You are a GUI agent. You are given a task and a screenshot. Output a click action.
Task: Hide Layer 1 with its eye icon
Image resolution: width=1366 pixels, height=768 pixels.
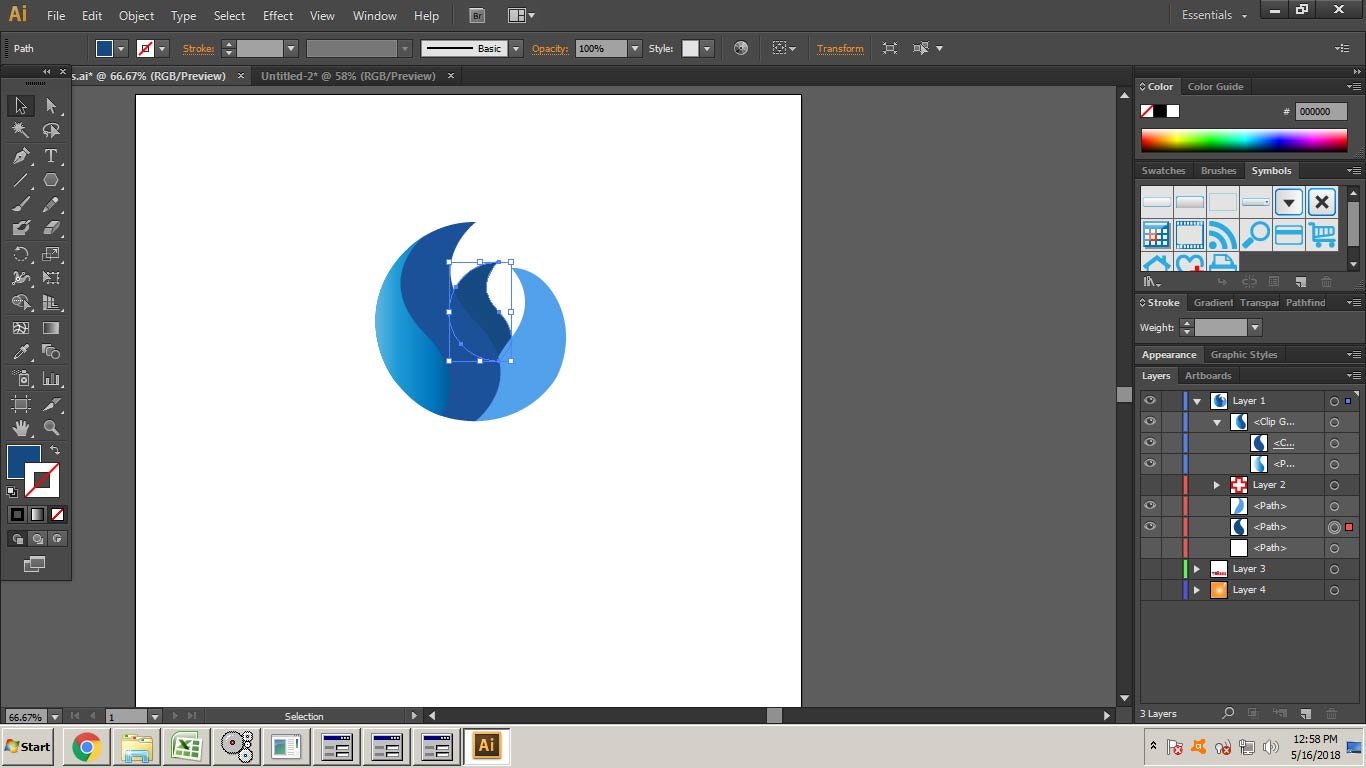point(1150,400)
